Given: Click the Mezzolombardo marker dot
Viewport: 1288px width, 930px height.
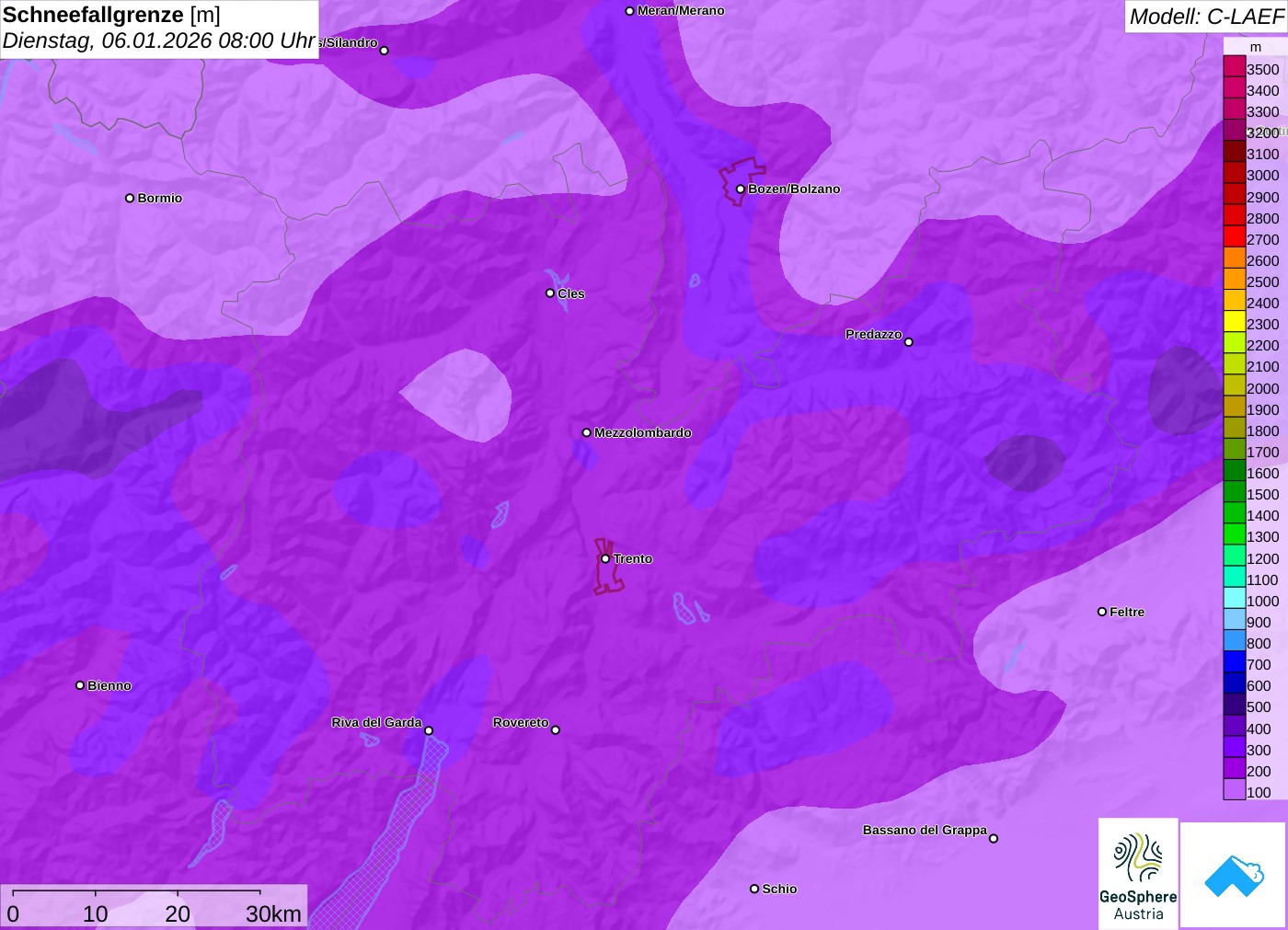Looking at the screenshot, I should pos(587,432).
